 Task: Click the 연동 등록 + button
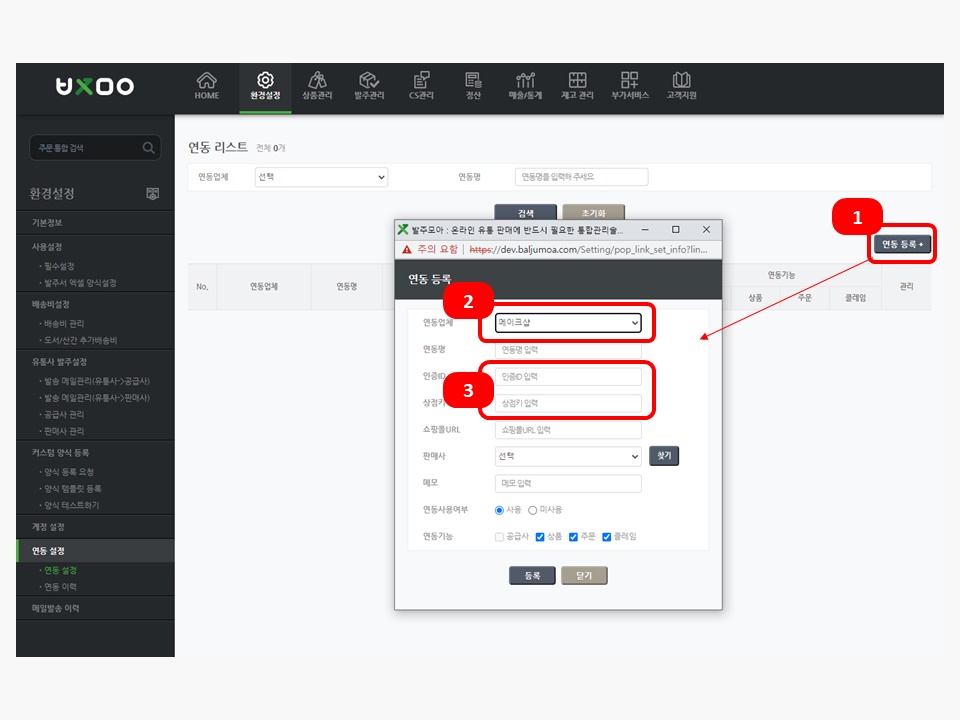tap(903, 244)
